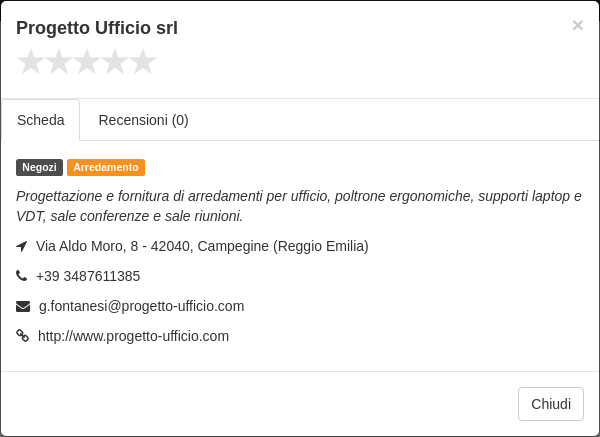This screenshot has height=437, width=600.
Task: Click the +39 3487611385 phone number
Action: click(88, 276)
